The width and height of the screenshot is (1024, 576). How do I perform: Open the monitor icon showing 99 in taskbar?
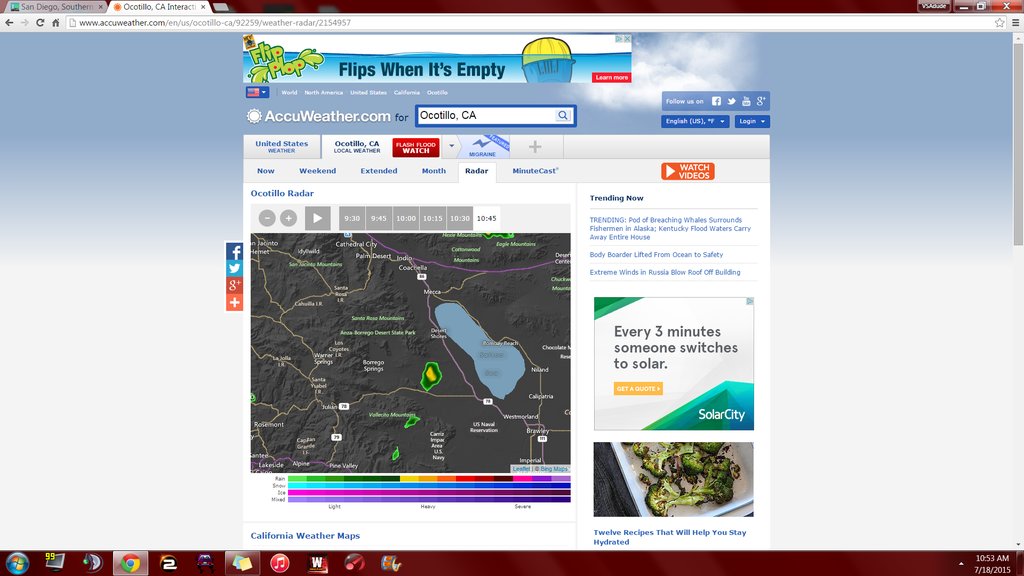pos(54,562)
